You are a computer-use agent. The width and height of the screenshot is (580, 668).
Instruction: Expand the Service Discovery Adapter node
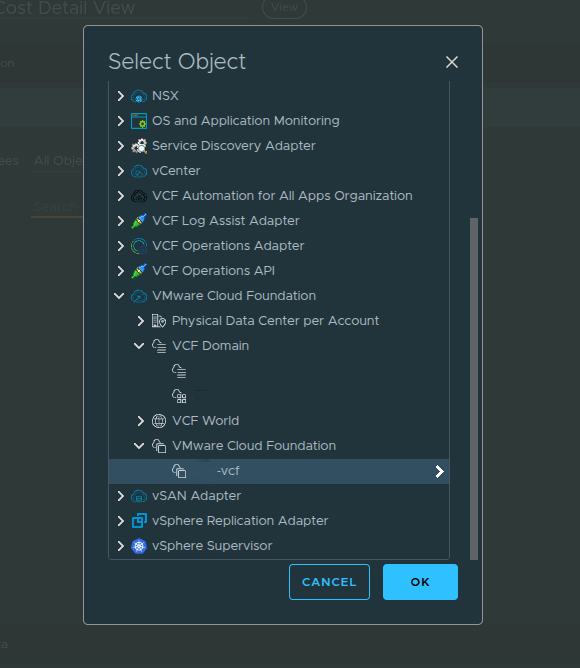(x=121, y=146)
